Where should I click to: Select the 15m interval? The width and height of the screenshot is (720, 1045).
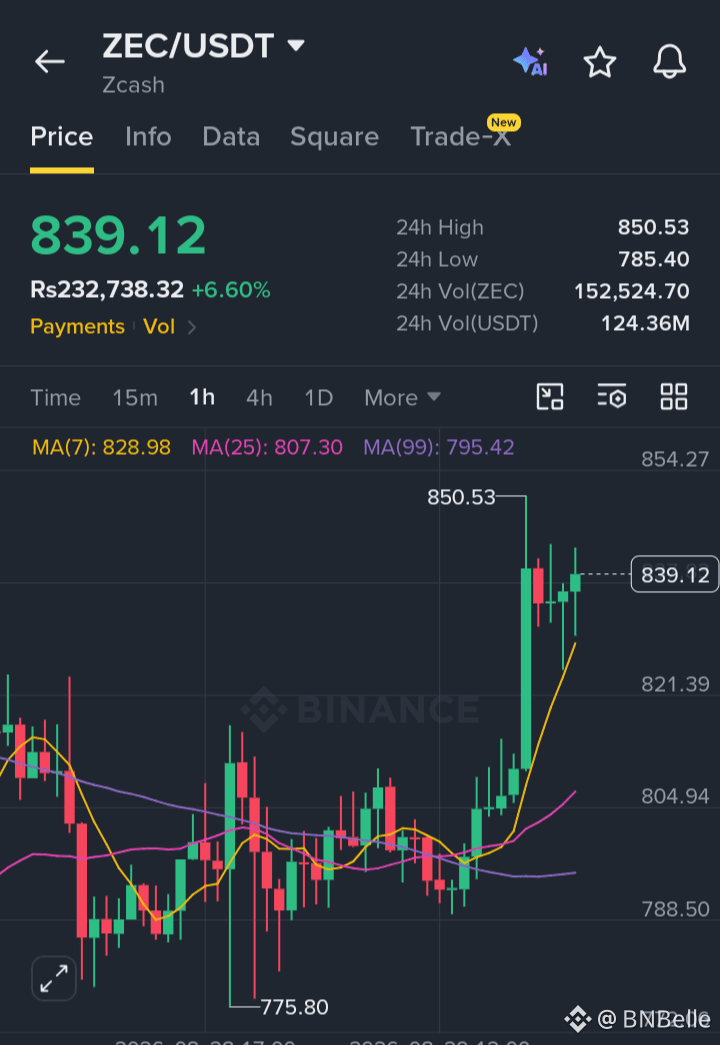[x=135, y=398]
